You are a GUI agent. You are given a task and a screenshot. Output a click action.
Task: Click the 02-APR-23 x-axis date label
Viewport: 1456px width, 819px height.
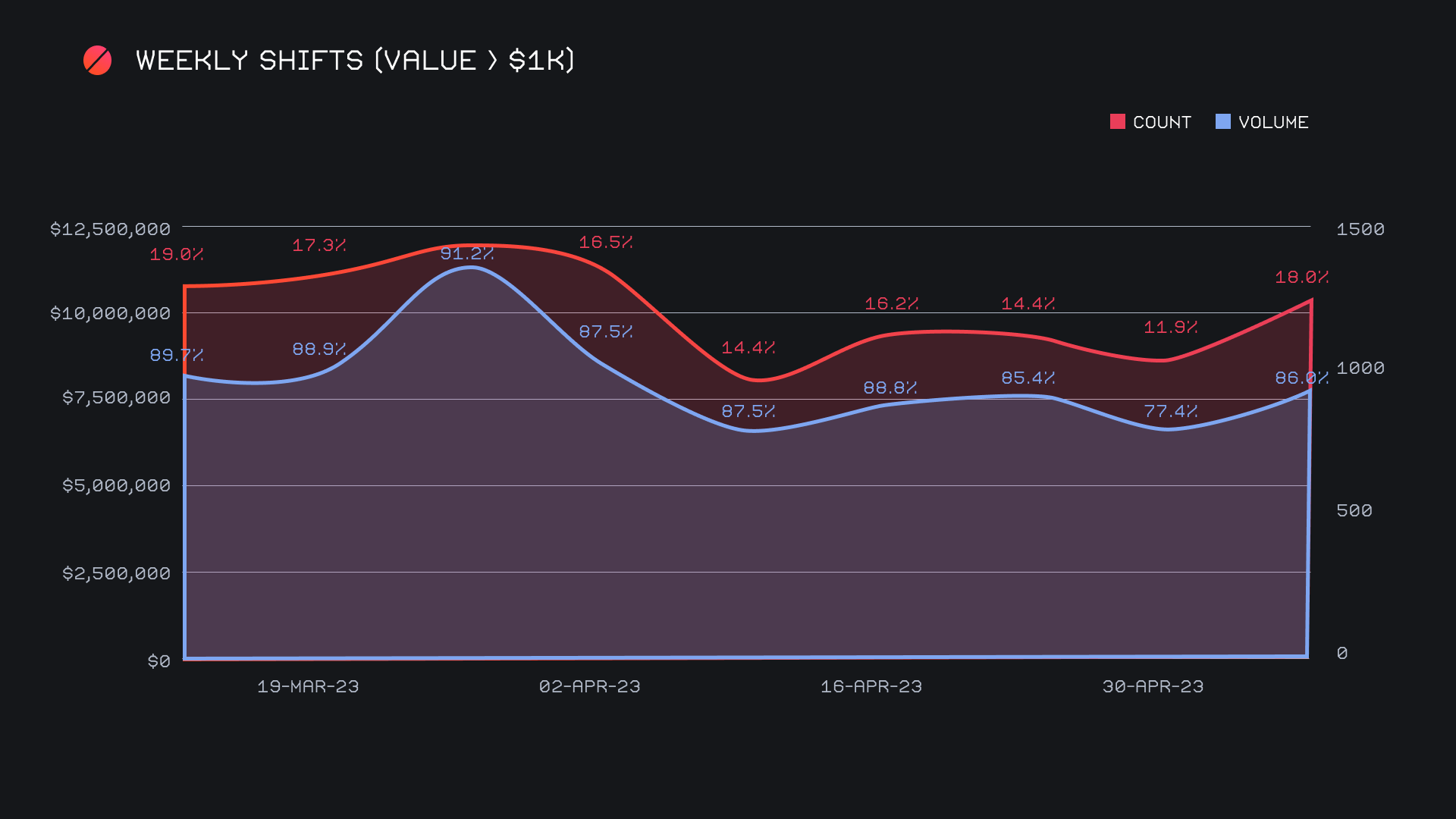pos(589,686)
